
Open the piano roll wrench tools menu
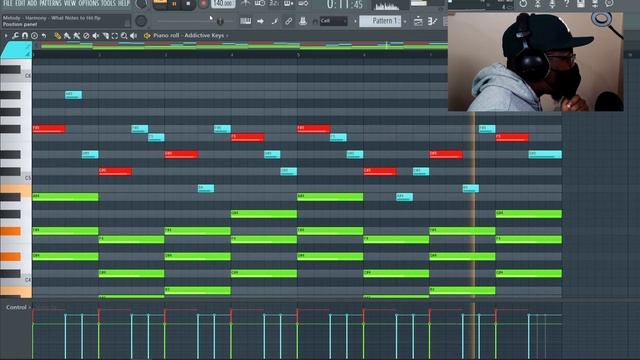tap(16, 36)
